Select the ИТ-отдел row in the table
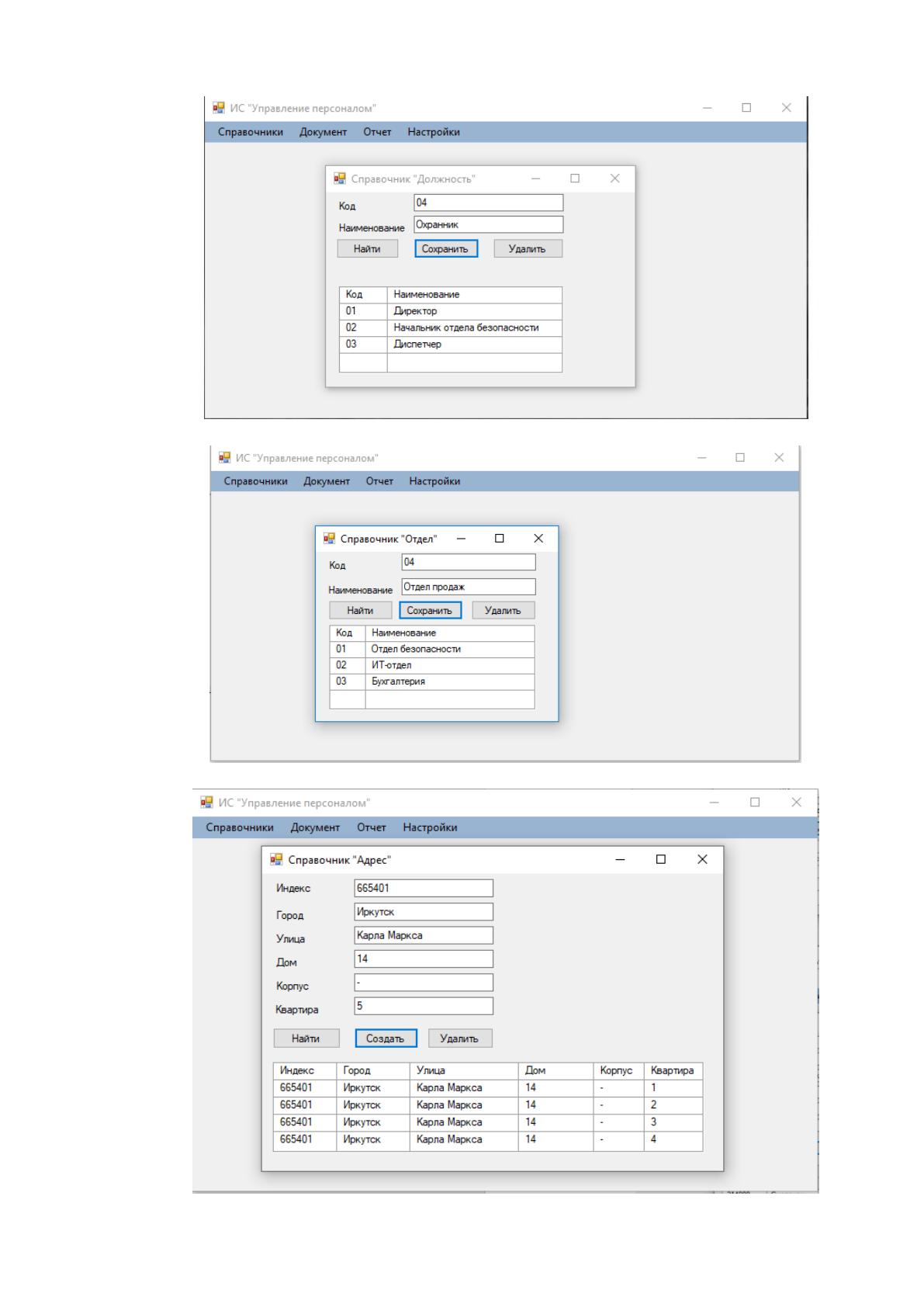This screenshot has height=1307, width=924. (432, 665)
